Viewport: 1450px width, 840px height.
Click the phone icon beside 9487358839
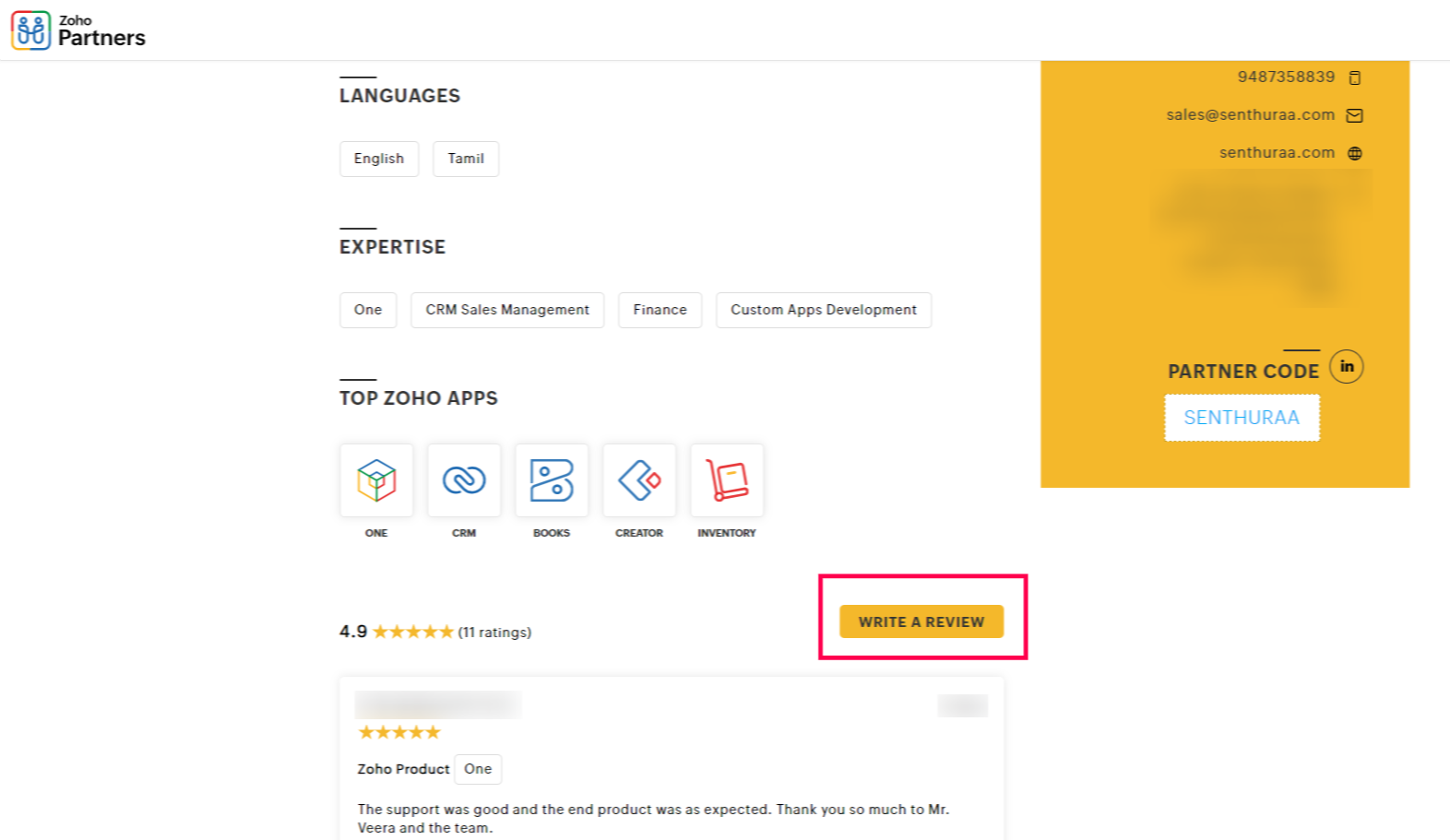[x=1355, y=77]
